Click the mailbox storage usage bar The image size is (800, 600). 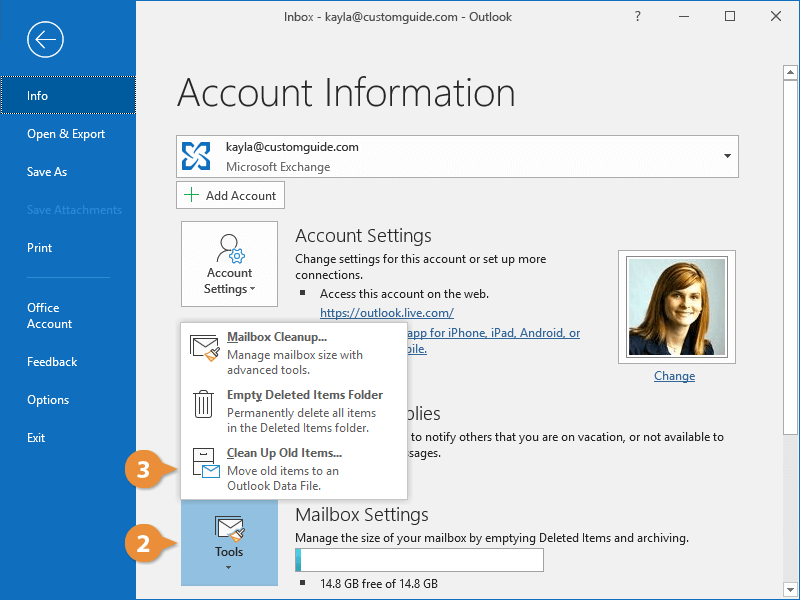[x=419, y=560]
